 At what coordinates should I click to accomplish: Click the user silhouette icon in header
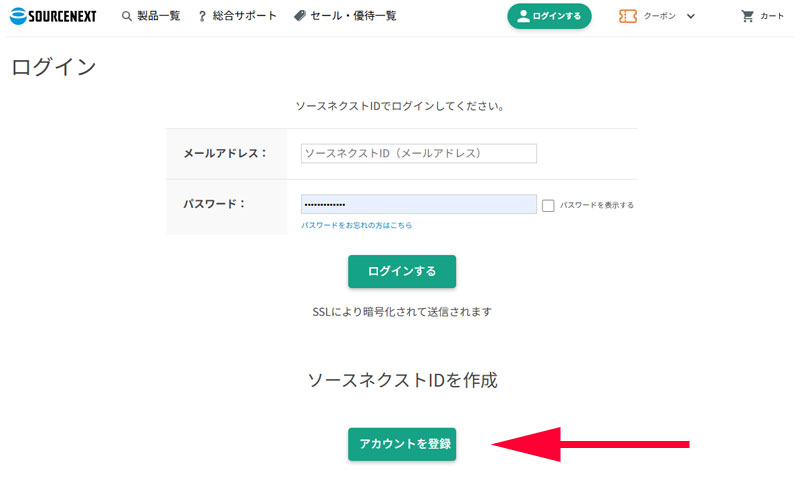523,16
